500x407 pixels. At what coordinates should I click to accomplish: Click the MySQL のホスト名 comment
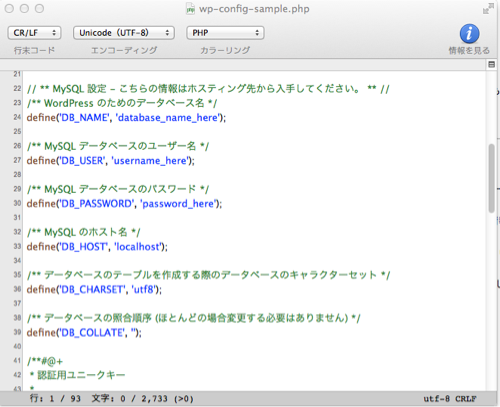point(84,232)
